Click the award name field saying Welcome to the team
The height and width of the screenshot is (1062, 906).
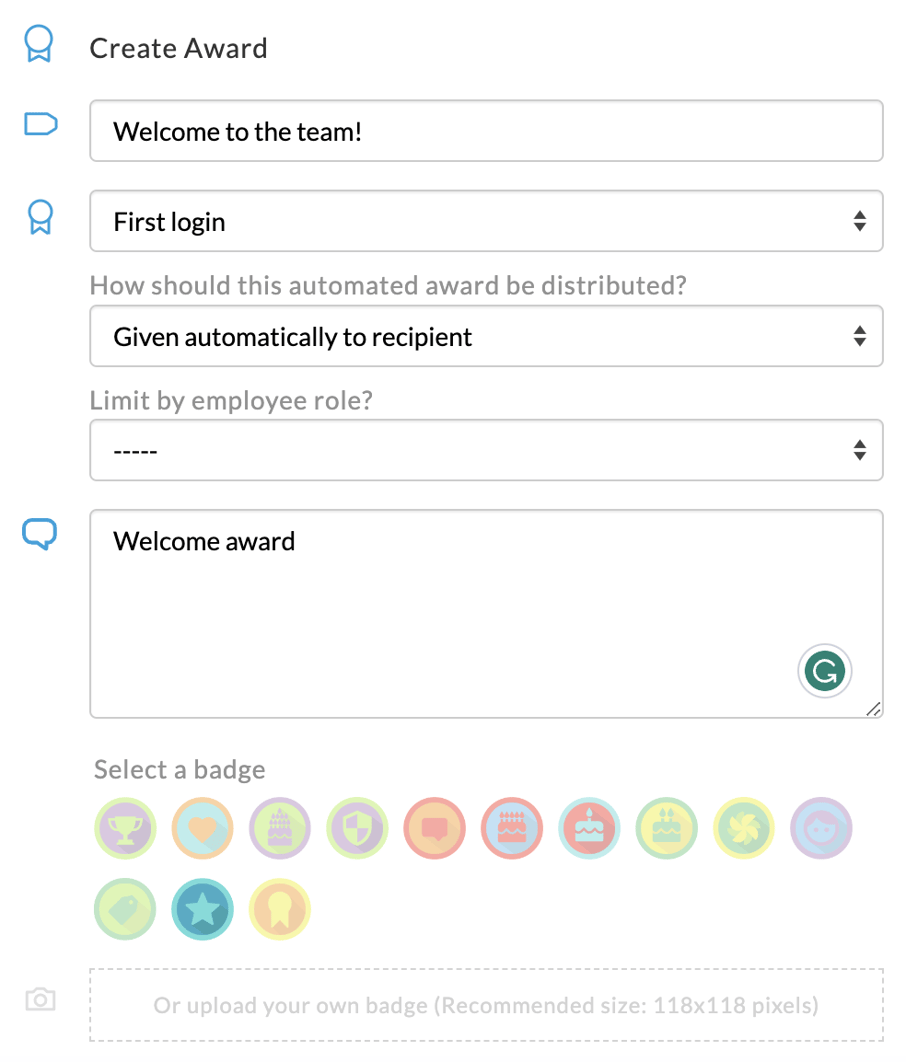click(486, 130)
